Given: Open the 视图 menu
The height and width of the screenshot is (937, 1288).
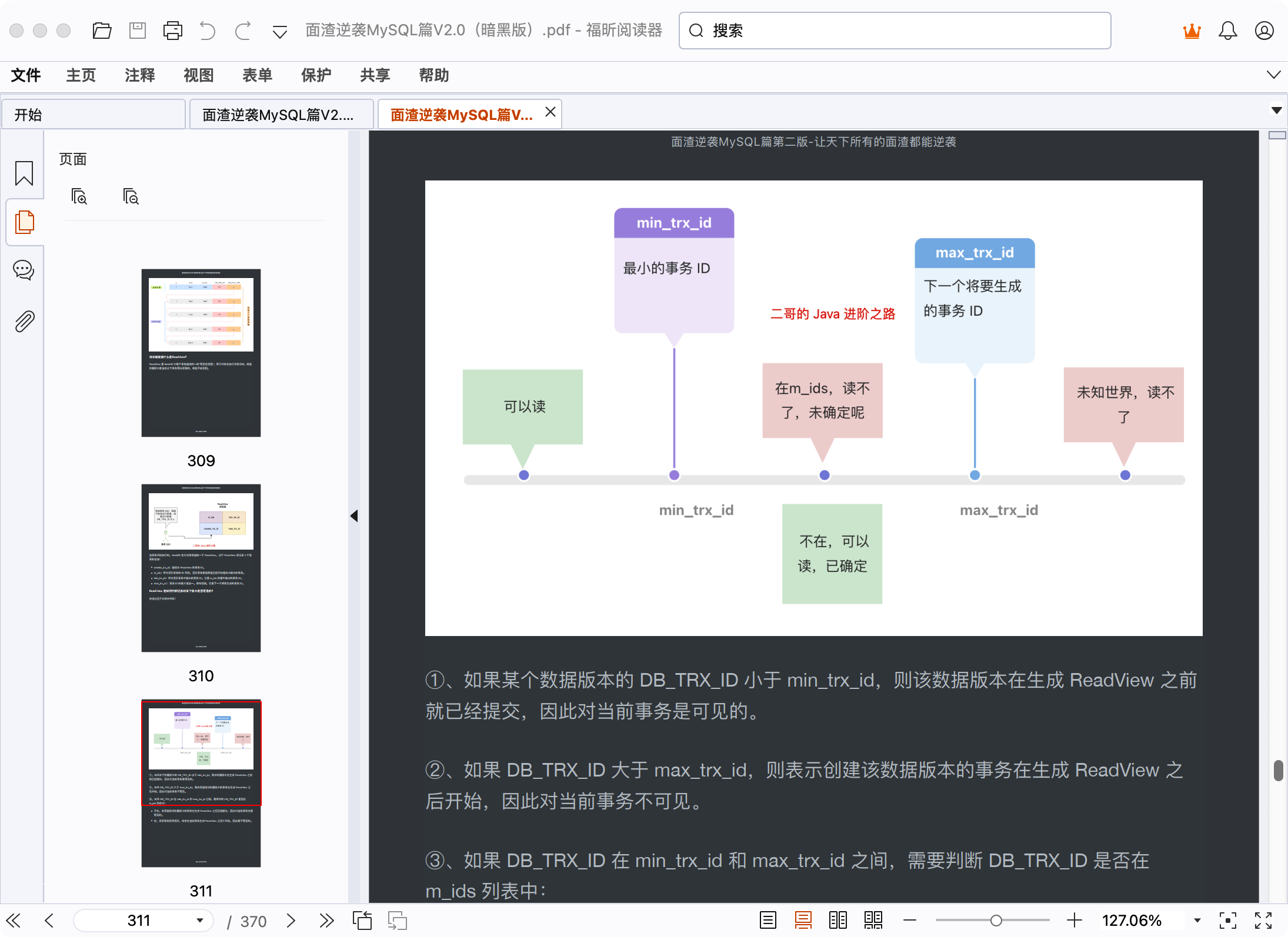Looking at the screenshot, I should click(198, 75).
